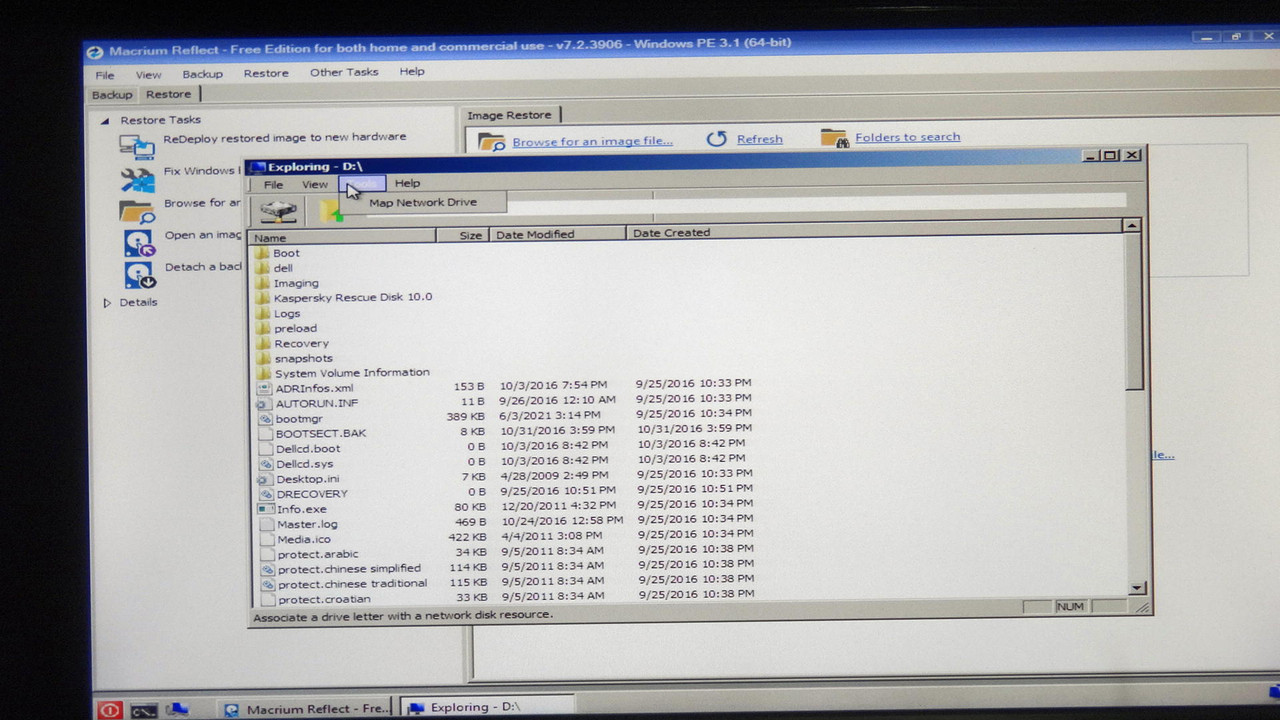
Task: Click the network computers taskbar icon
Action: [177, 709]
